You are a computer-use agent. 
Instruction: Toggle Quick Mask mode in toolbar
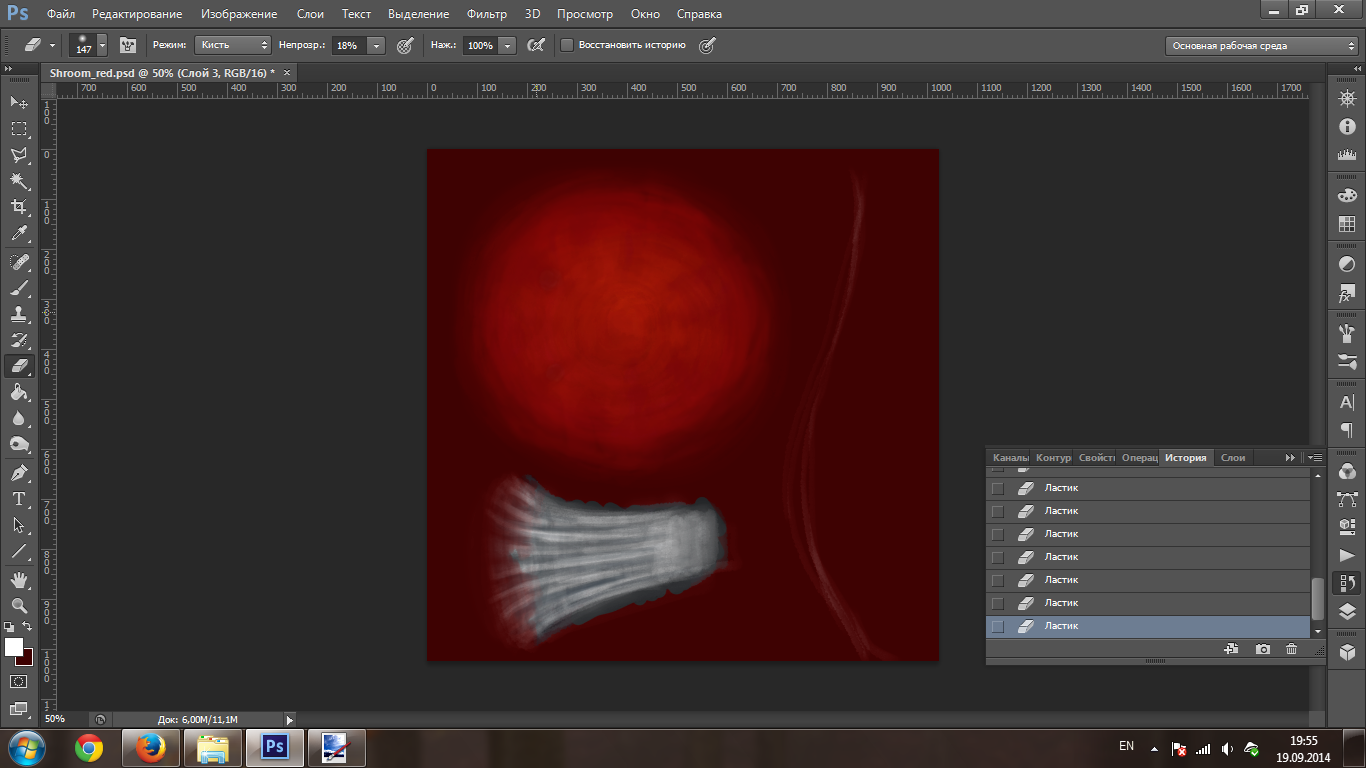[x=19, y=681]
